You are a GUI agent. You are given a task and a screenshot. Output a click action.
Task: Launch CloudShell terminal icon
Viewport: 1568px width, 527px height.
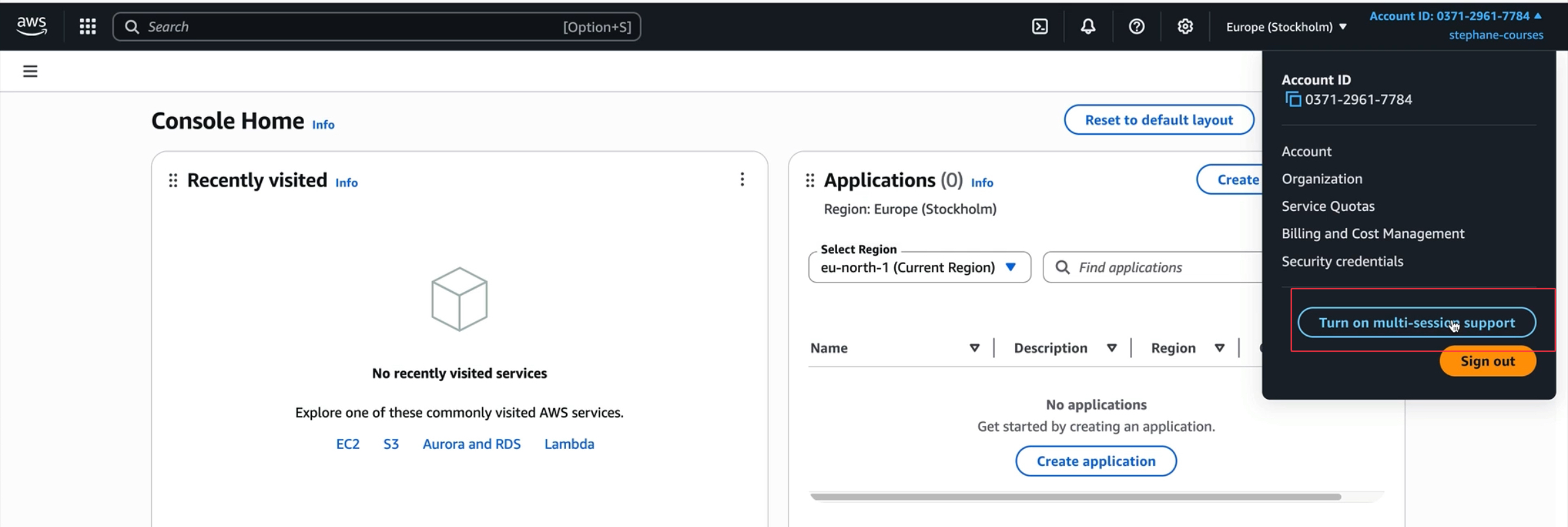1040,26
